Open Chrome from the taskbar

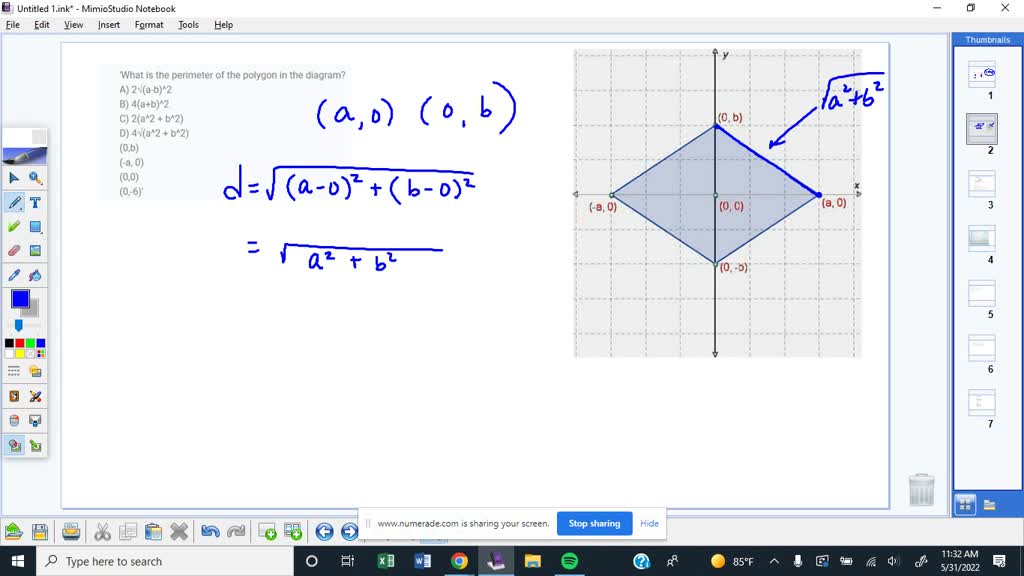coord(459,561)
